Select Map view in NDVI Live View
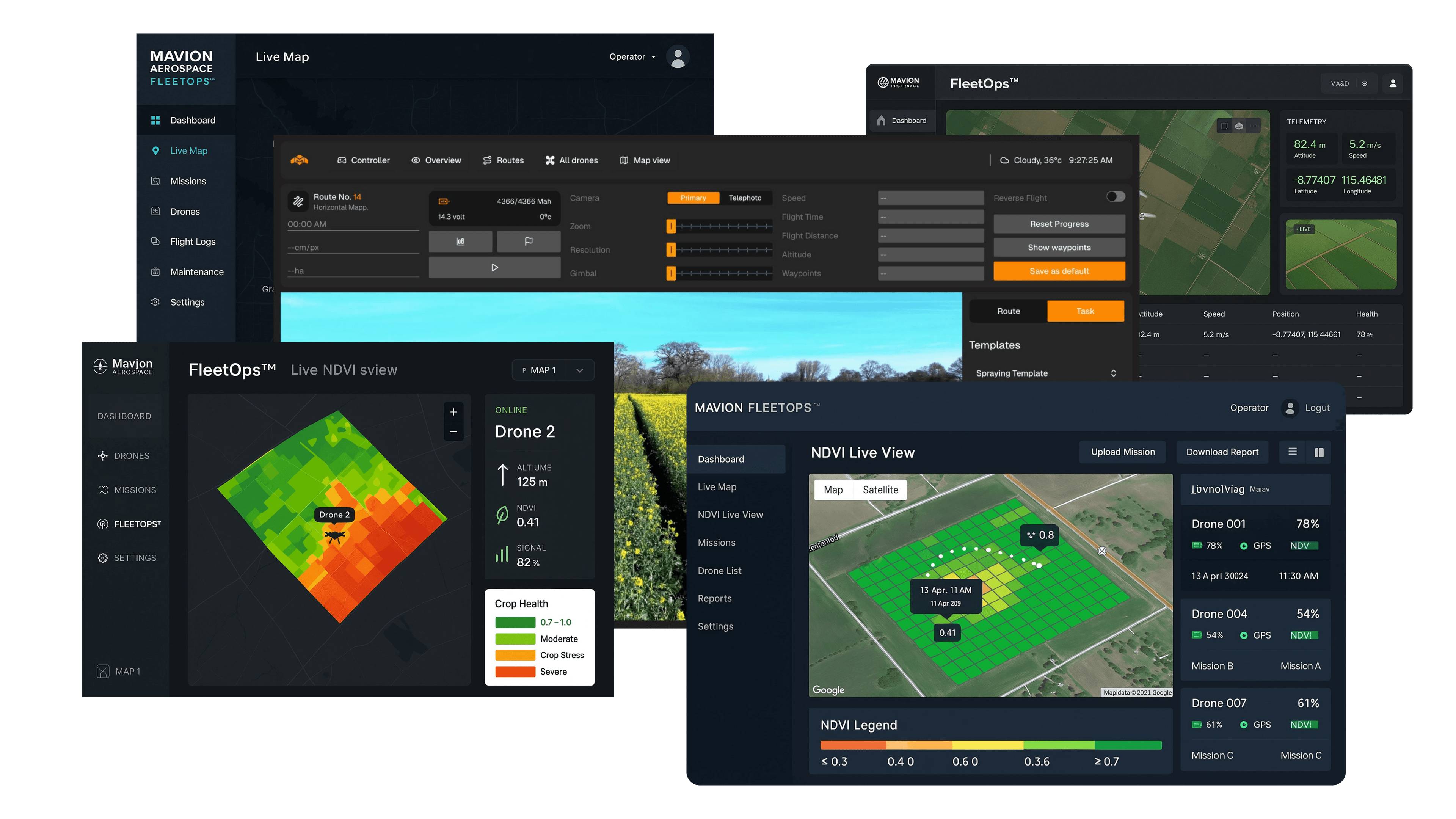Screen dimensions: 1456x819 (833, 490)
